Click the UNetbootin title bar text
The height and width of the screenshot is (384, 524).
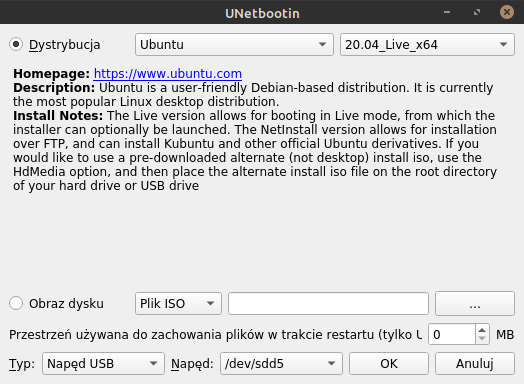click(262, 13)
